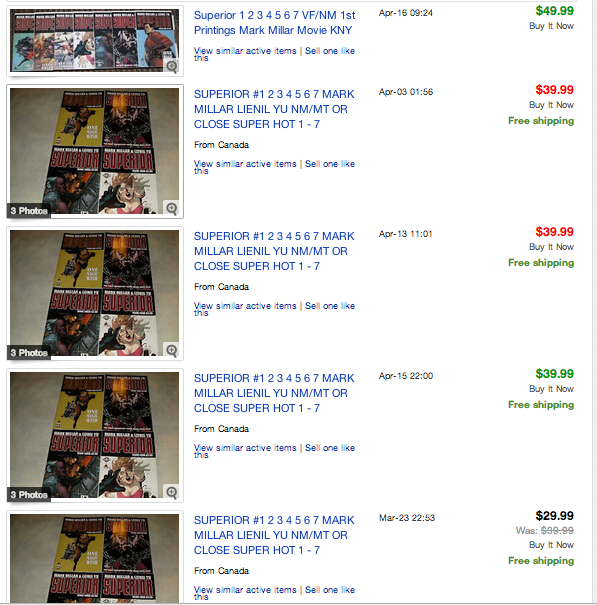
Task: Click Sell one like this for Apr-15 listing
Action: coord(330,448)
